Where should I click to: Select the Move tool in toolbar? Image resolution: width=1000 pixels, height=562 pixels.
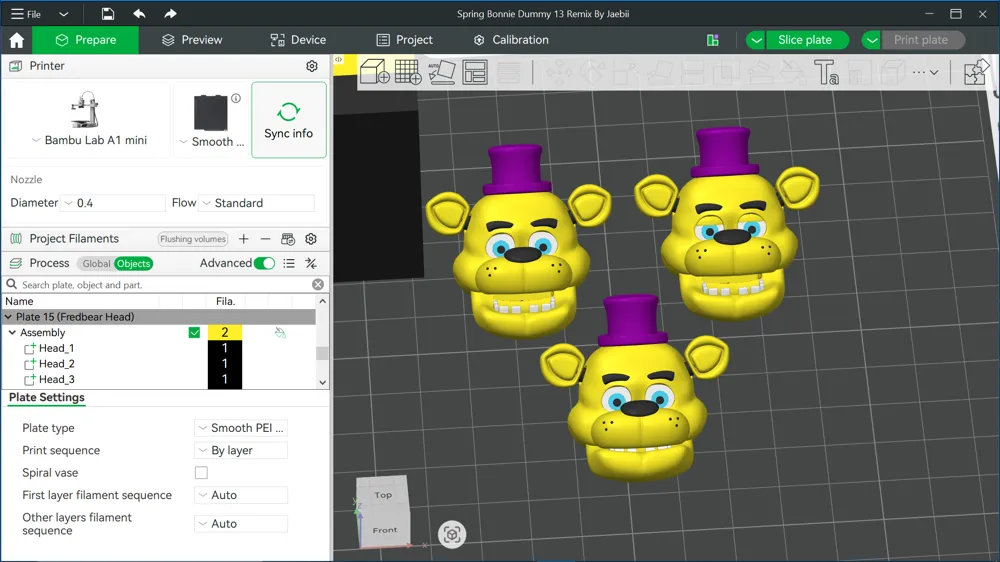click(559, 72)
